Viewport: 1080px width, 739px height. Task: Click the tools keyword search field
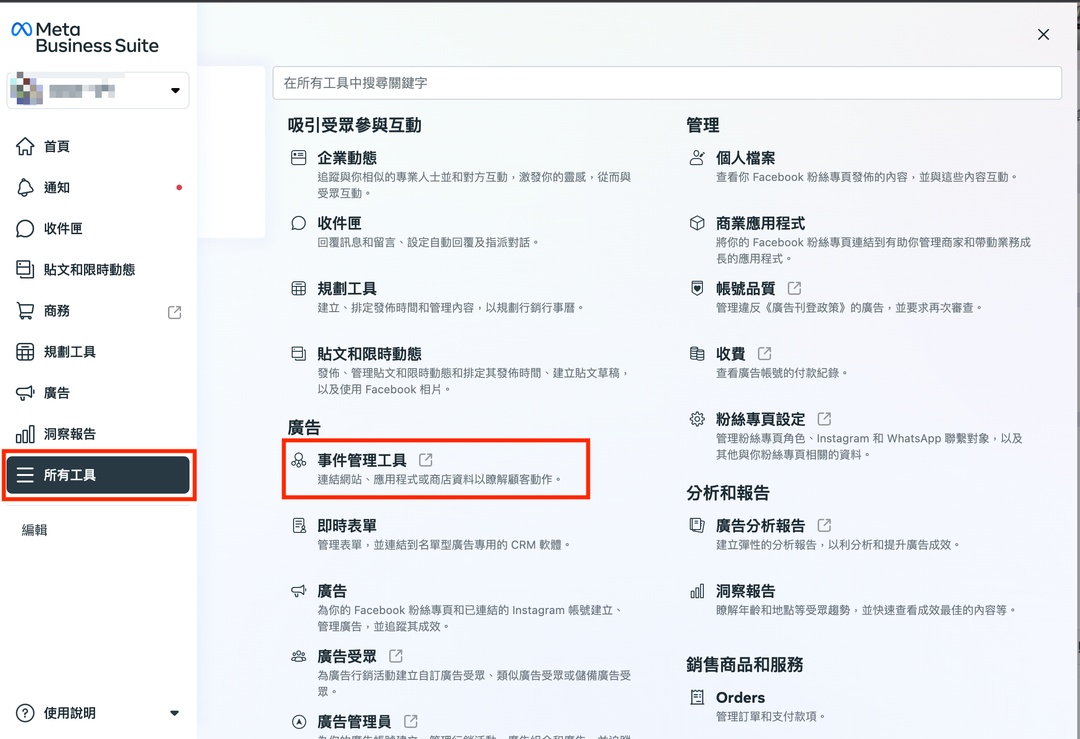pyautogui.click(x=666, y=83)
